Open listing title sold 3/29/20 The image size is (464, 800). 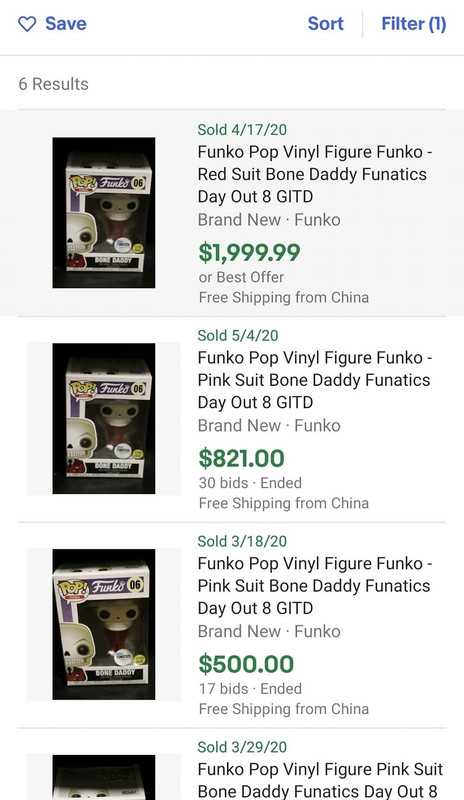tap(320, 780)
